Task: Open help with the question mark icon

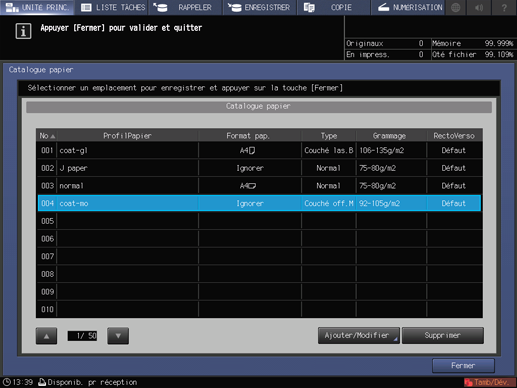Action: point(504,7)
